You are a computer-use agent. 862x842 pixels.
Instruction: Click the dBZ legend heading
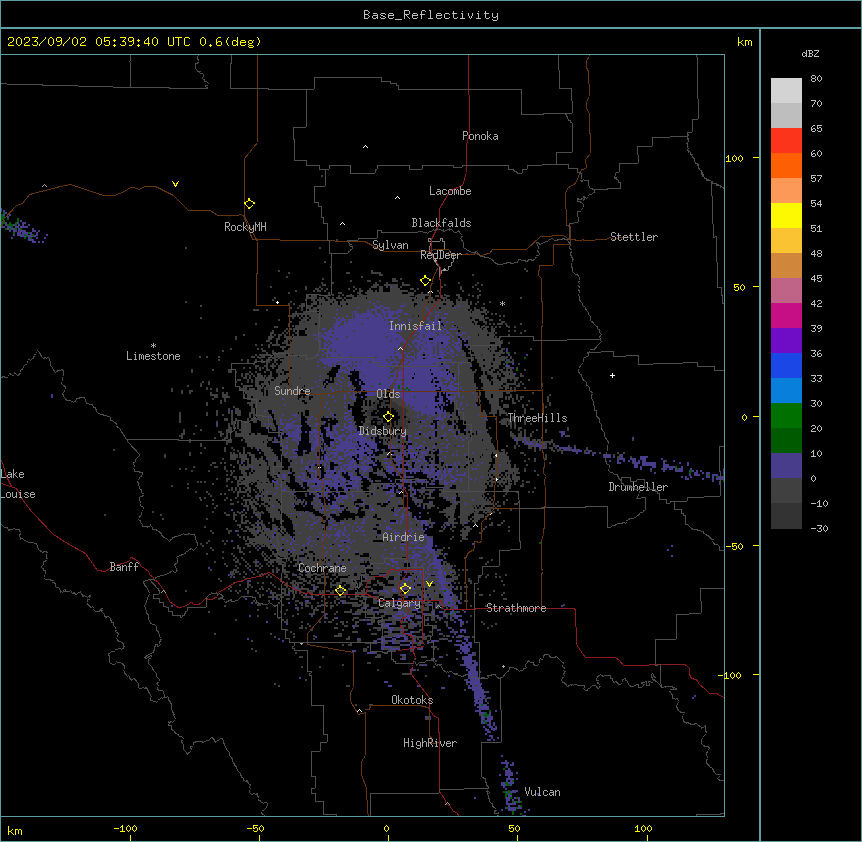click(810, 53)
